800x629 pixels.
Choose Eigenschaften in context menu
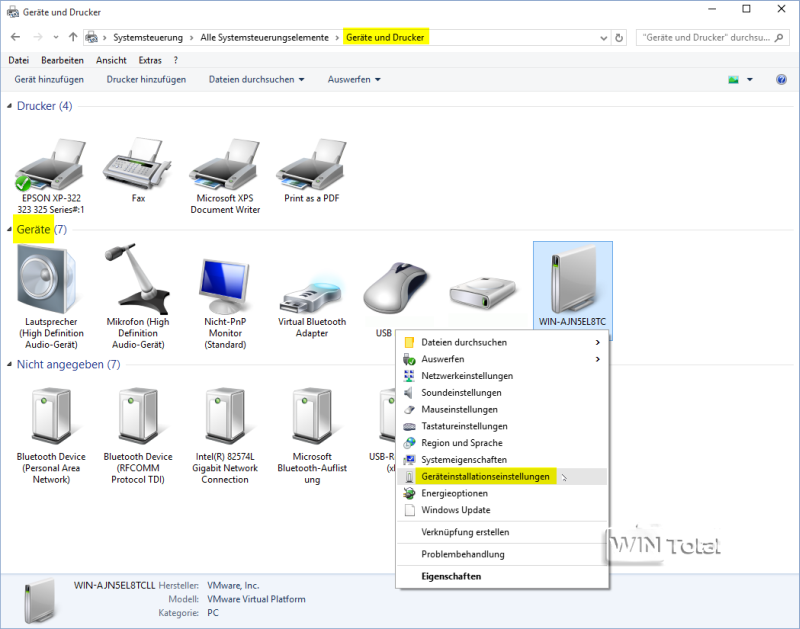[502, 576]
